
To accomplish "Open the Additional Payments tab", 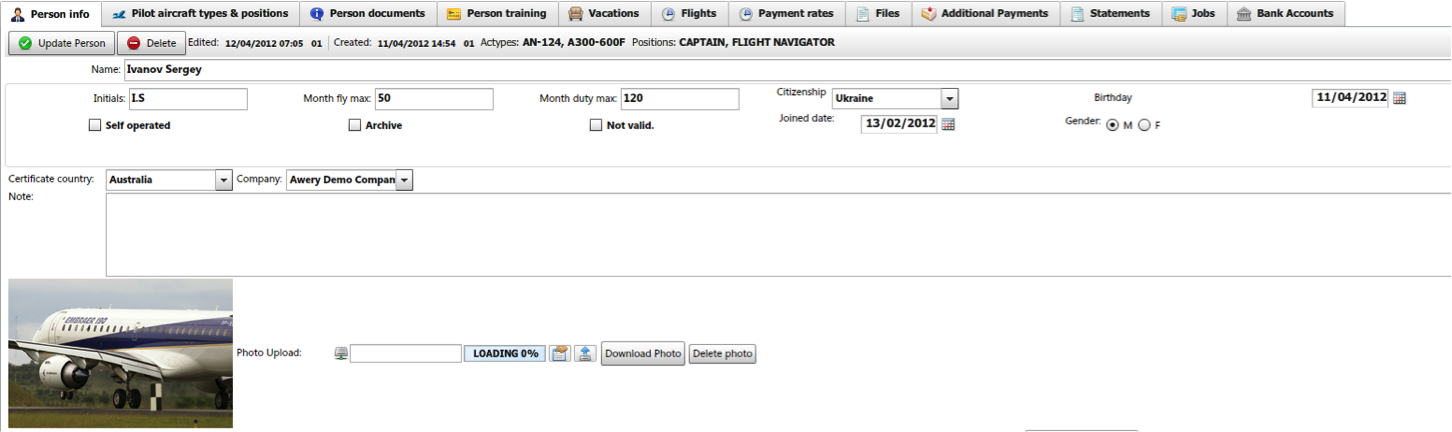I will pyautogui.click(x=985, y=14).
